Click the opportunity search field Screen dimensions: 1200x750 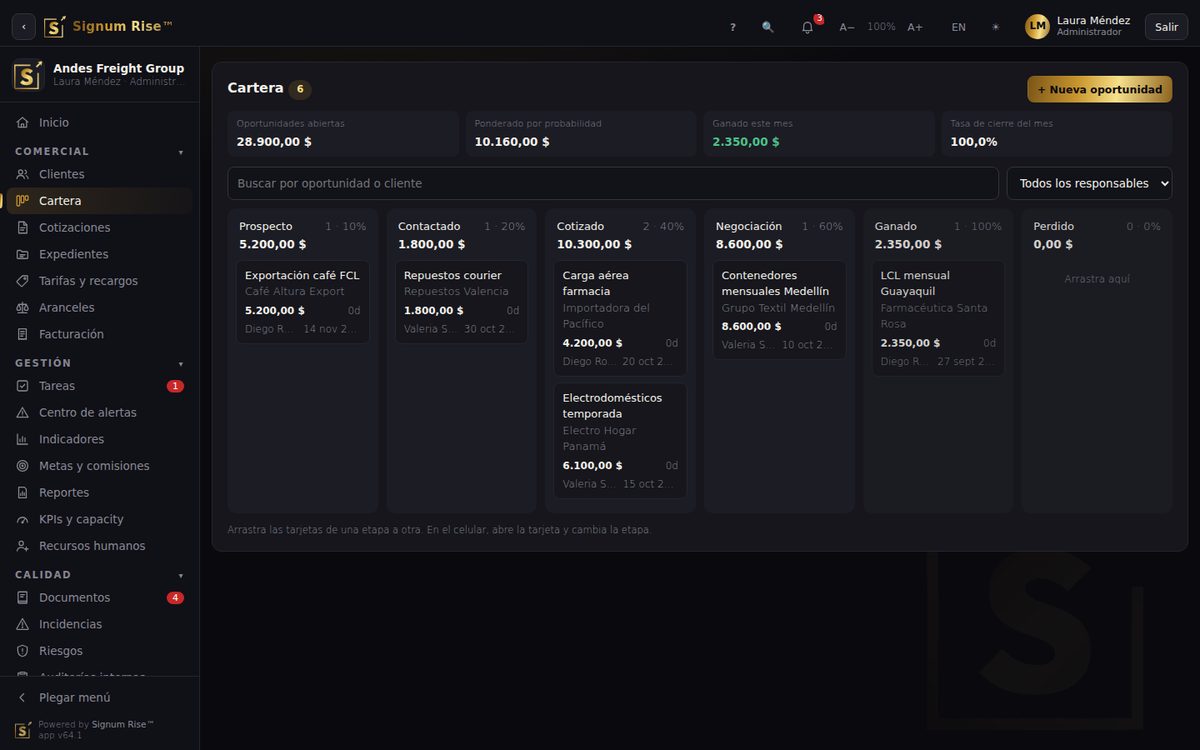613,183
